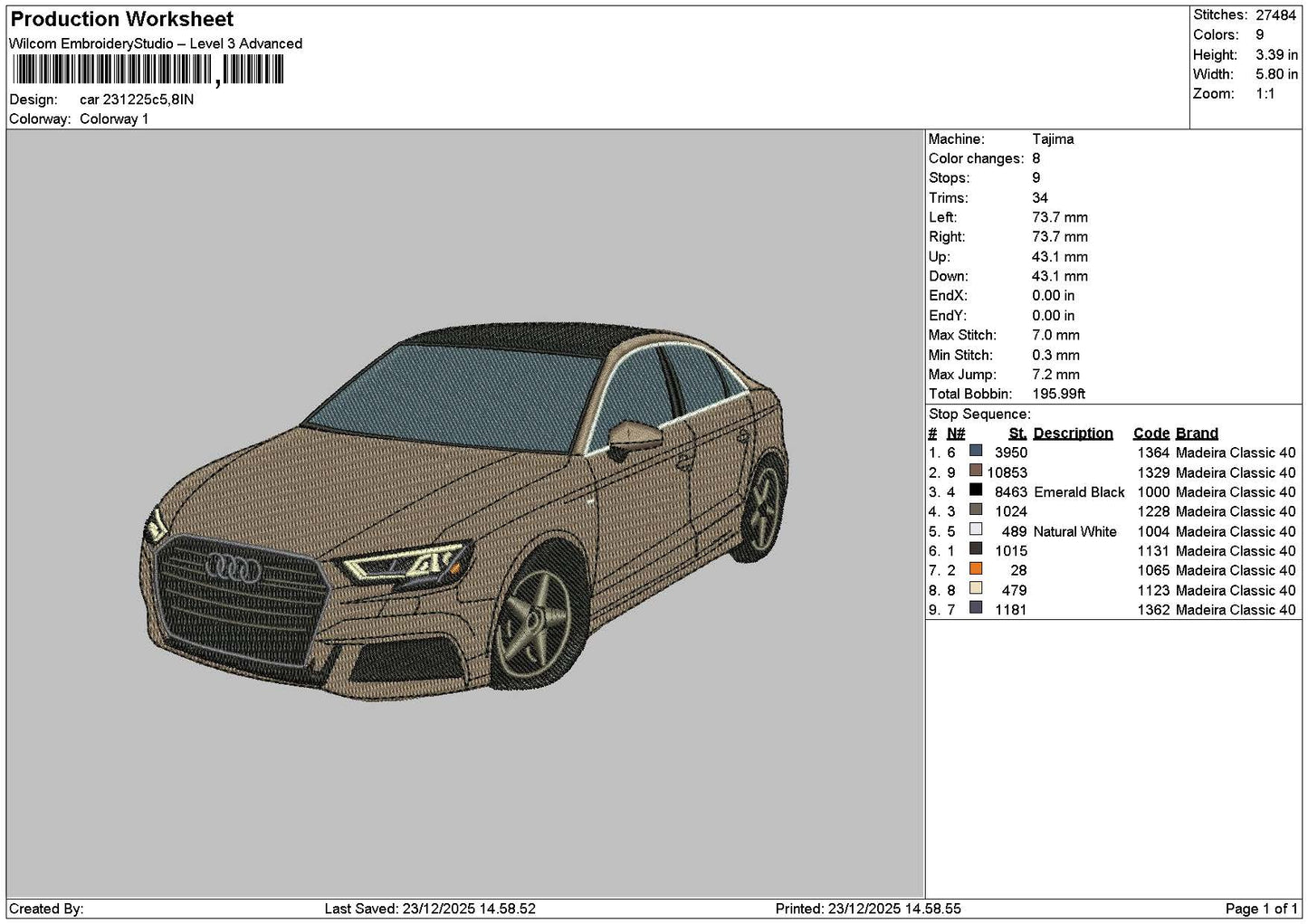Click the 'Left:' label
This screenshot has width=1308, height=924.
pos(942,217)
